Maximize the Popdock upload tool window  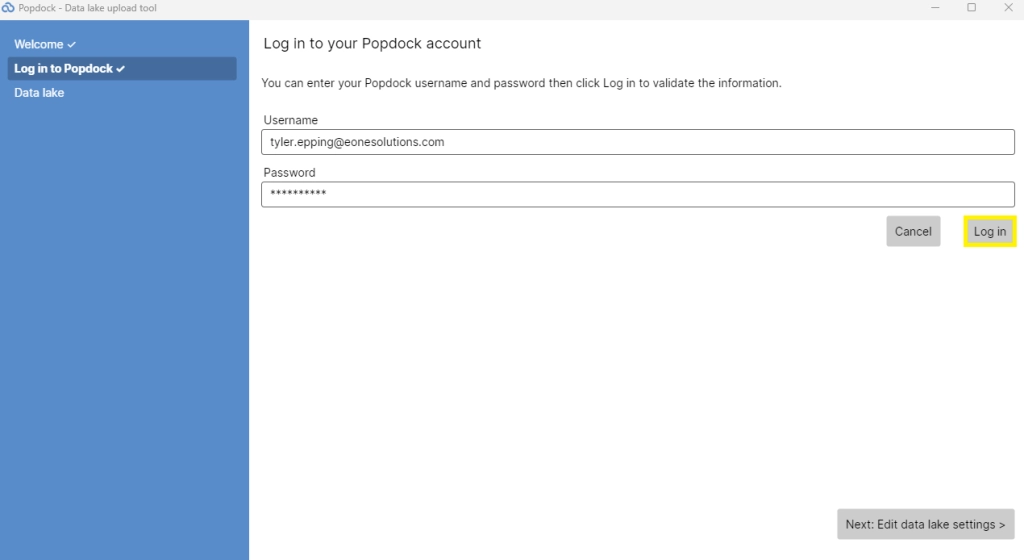972,8
